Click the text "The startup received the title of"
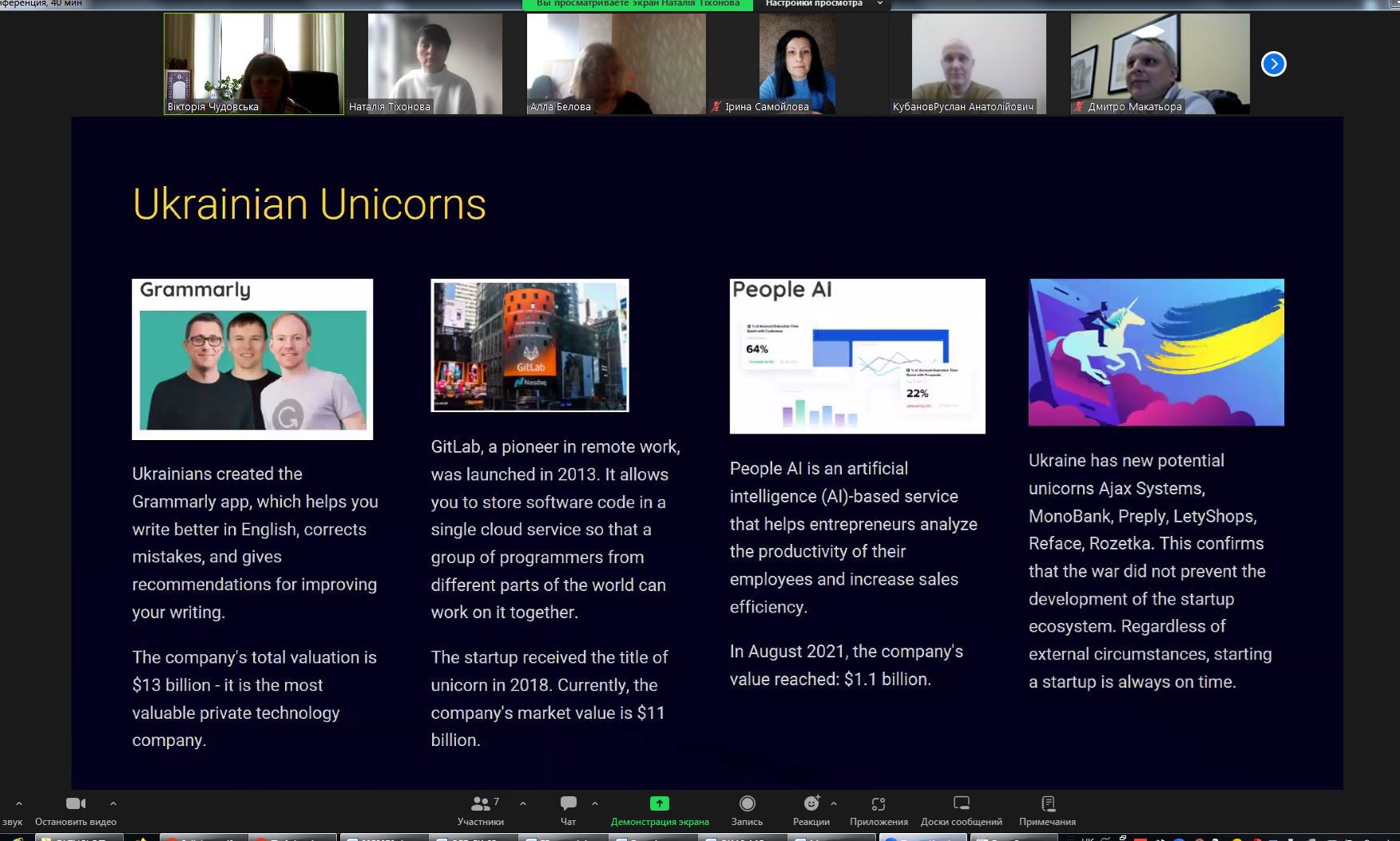The image size is (1400, 841). pos(549,657)
